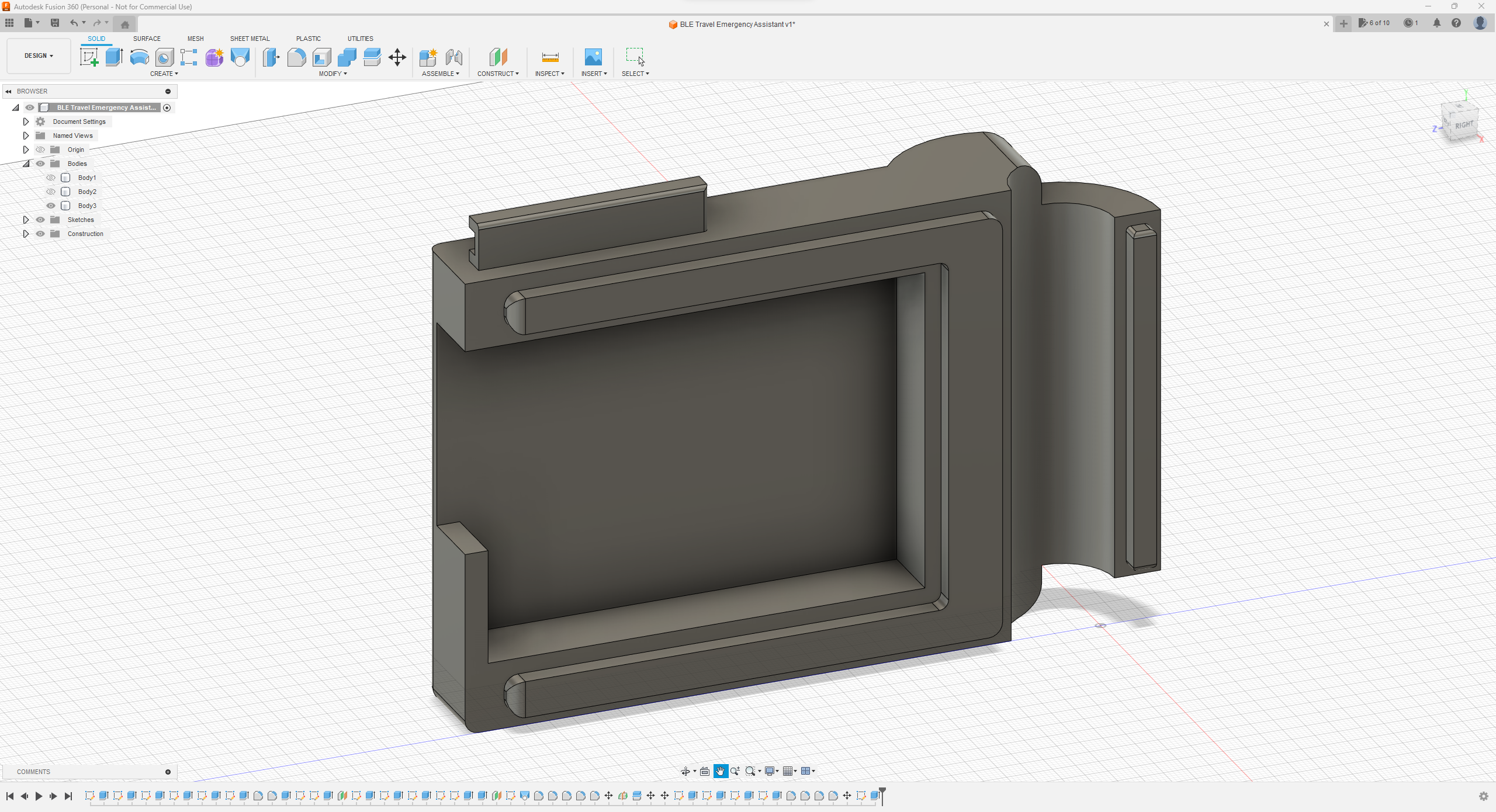Toggle Origin visibility in the browser
This screenshot has height=812, width=1496.
[x=40, y=150]
